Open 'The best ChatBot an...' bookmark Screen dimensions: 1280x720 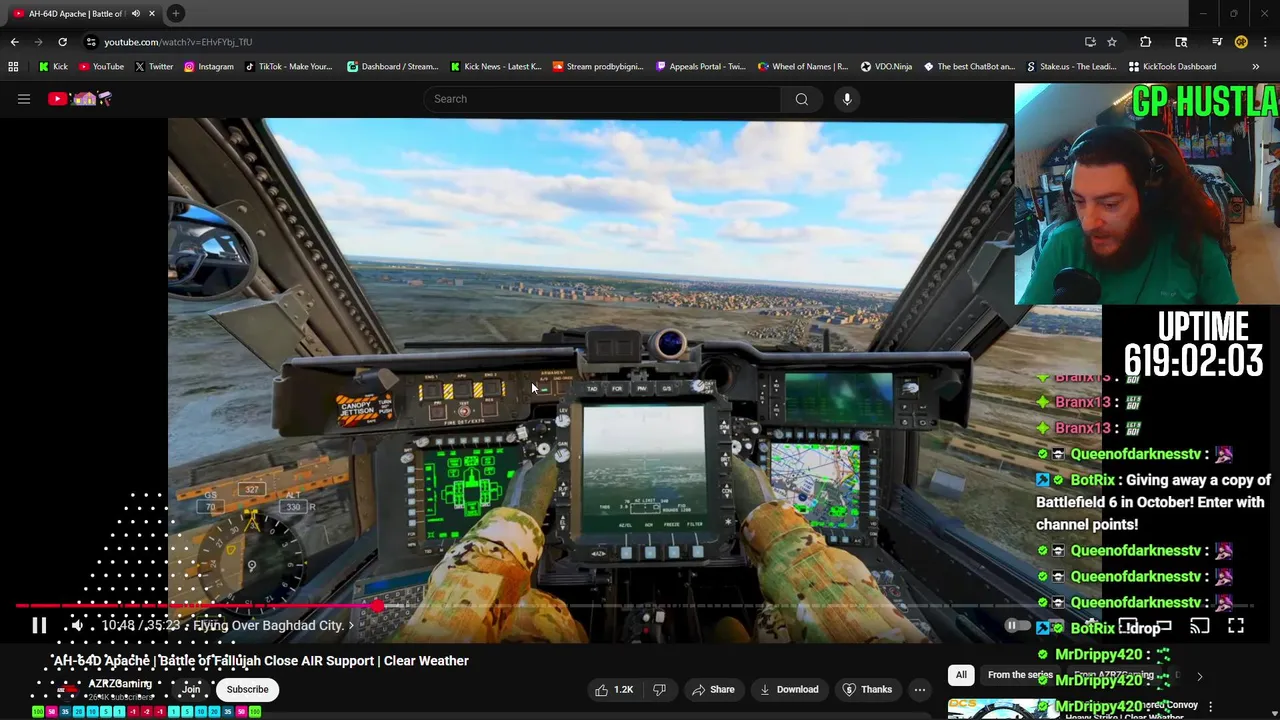tap(969, 67)
